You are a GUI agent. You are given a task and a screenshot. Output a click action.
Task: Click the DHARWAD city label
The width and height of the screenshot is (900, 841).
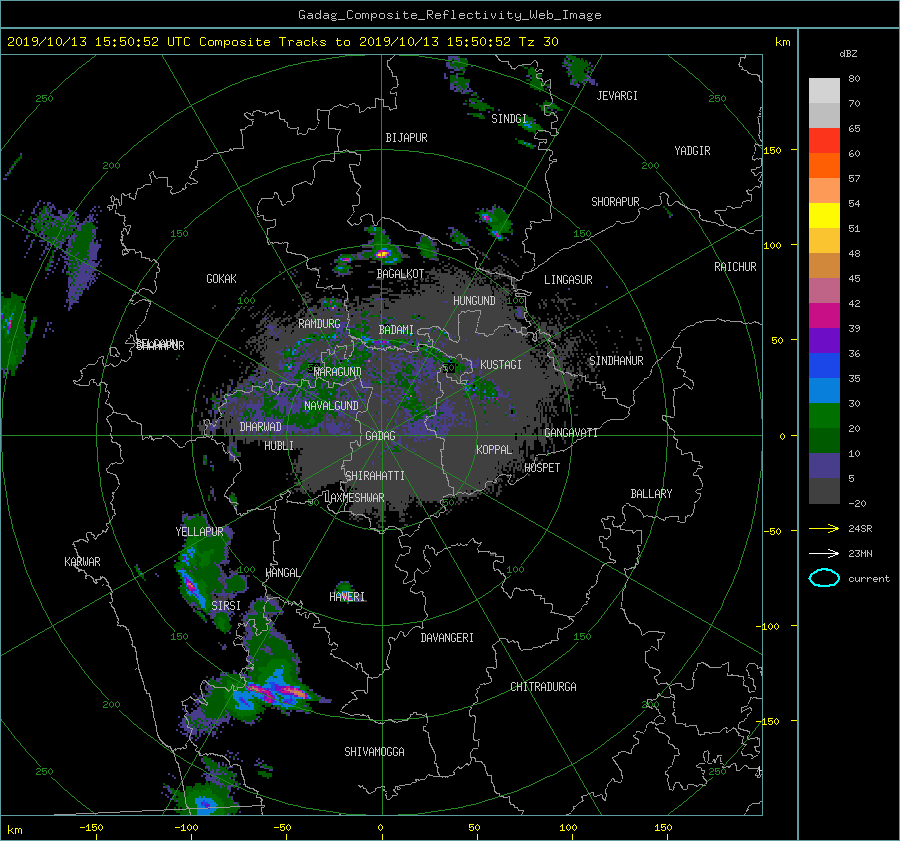[x=261, y=427]
